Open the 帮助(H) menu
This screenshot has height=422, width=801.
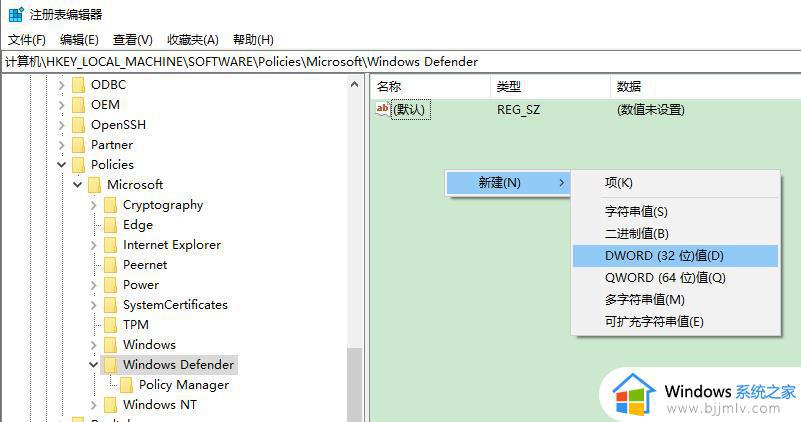[x=253, y=40]
